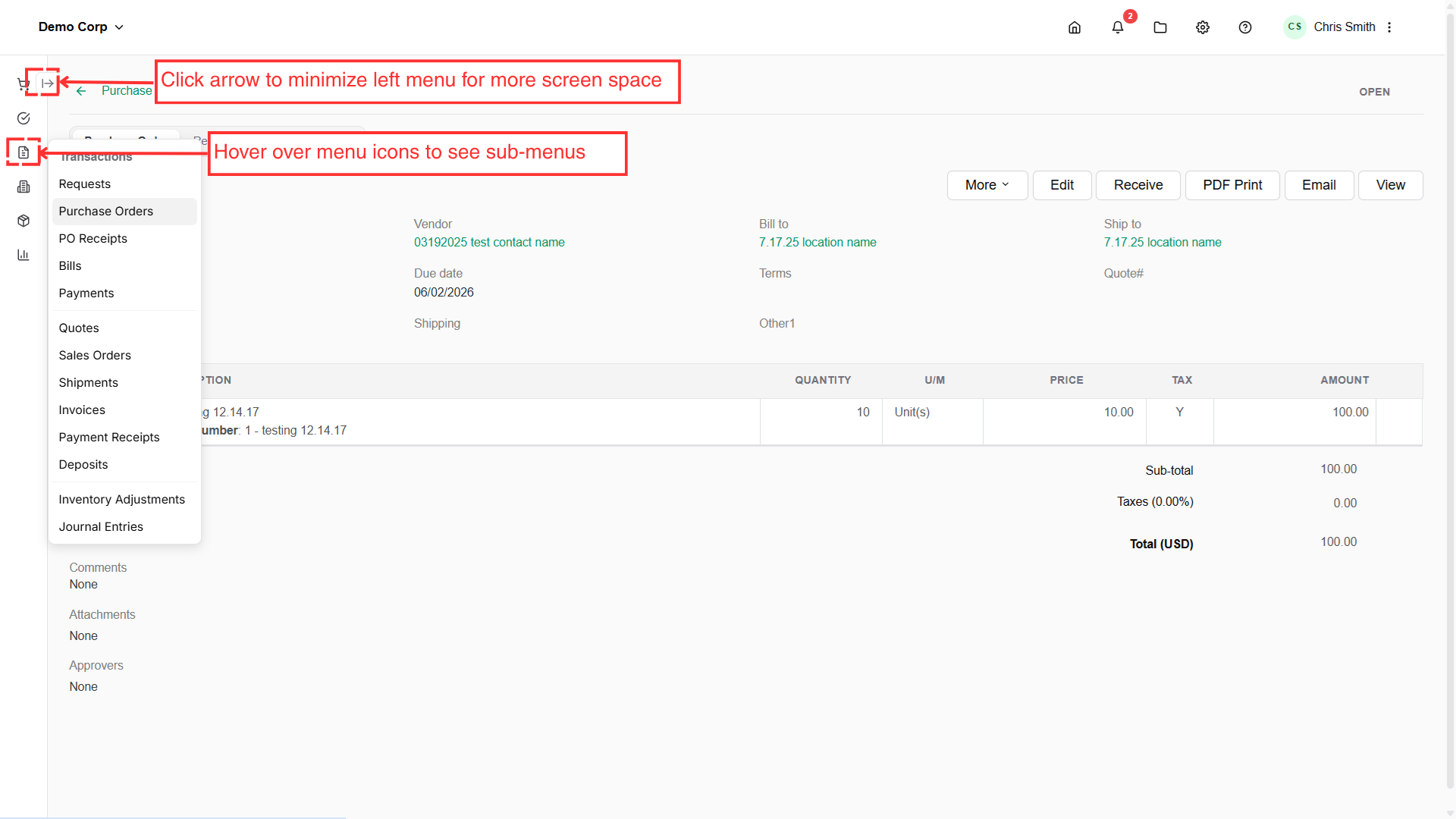Click the building sidebar icon
The image size is (1456, 819).
coord(24,187)
